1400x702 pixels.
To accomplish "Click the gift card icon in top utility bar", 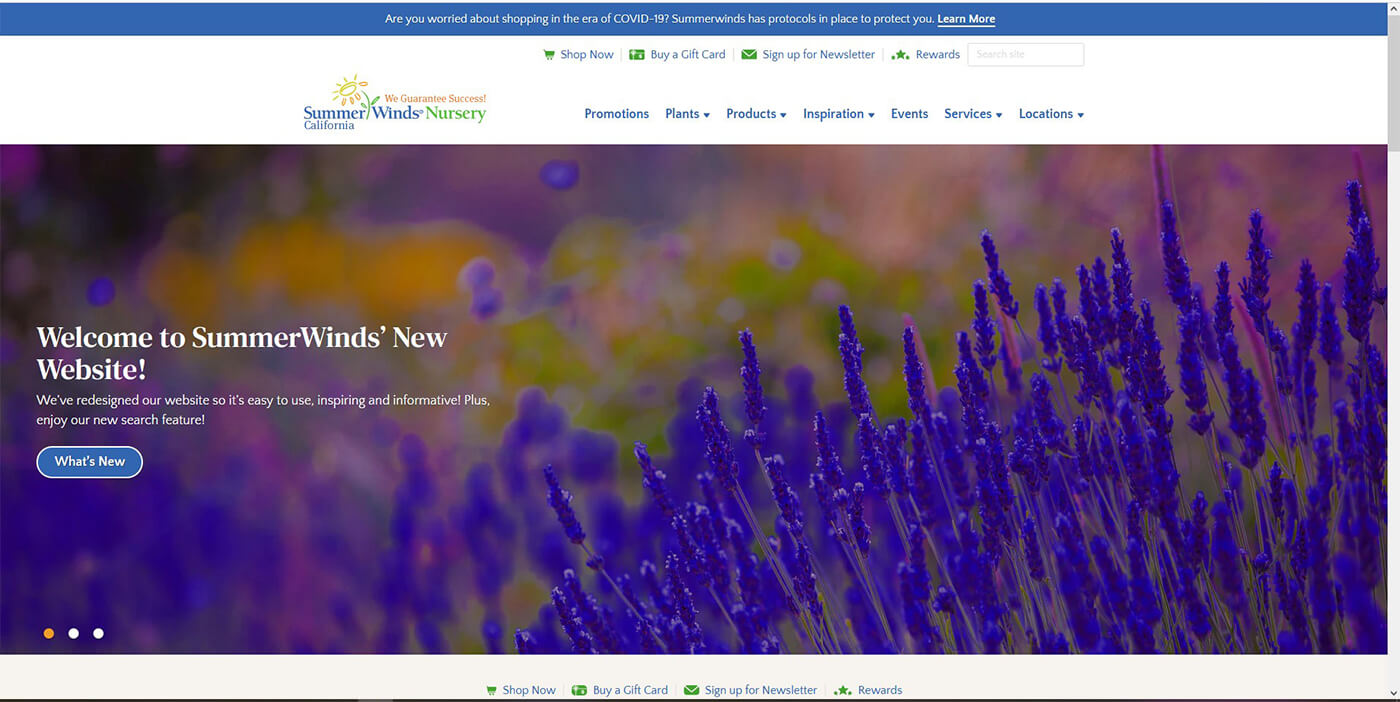I will coord(637,55).
